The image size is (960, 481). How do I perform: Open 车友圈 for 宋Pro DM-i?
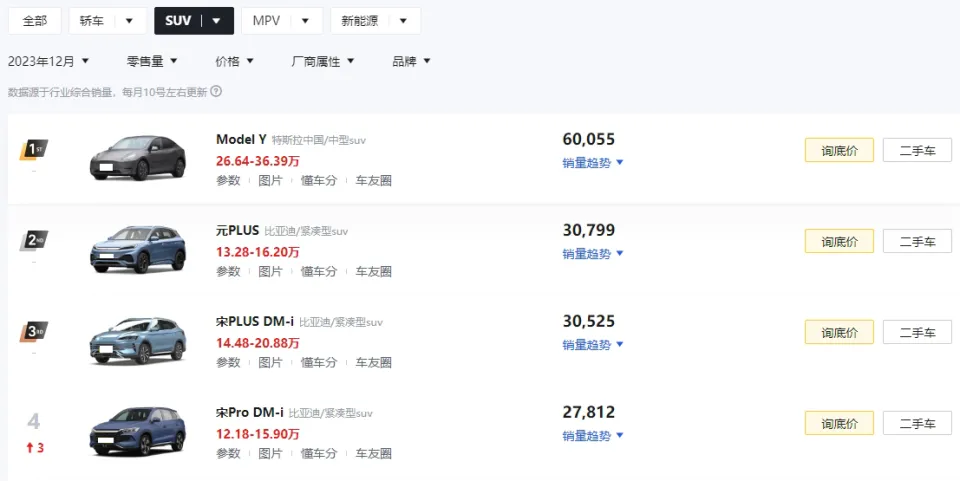point(373,453)
